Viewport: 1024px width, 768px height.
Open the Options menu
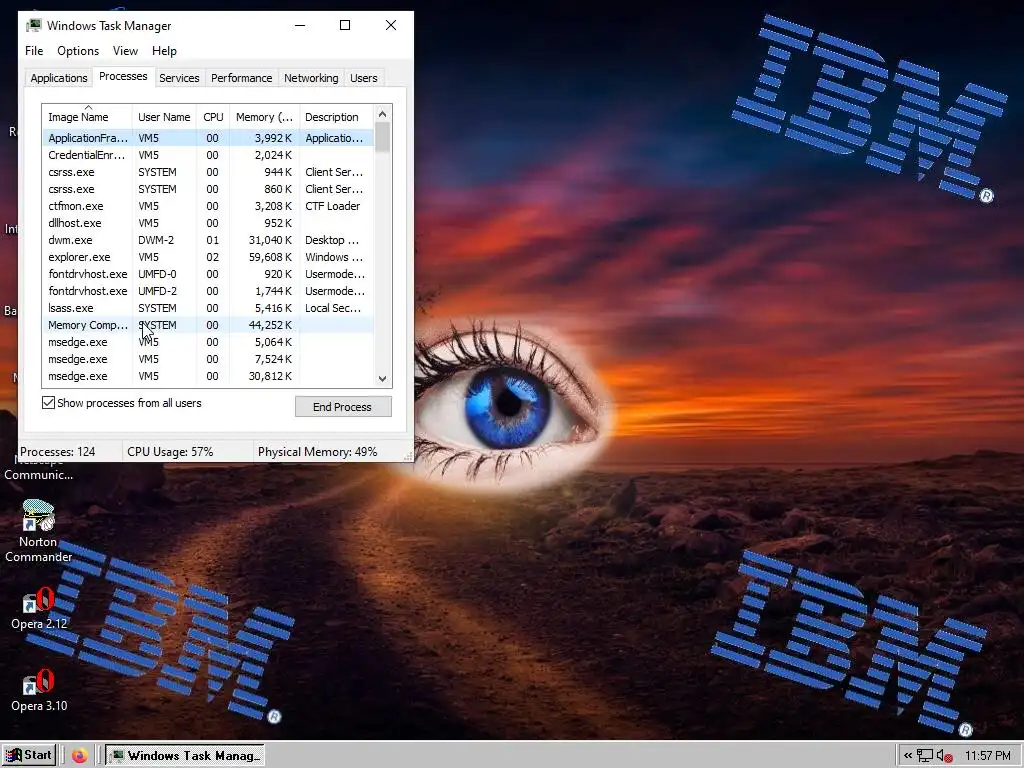pyautogui.click(x=78, y=51)
